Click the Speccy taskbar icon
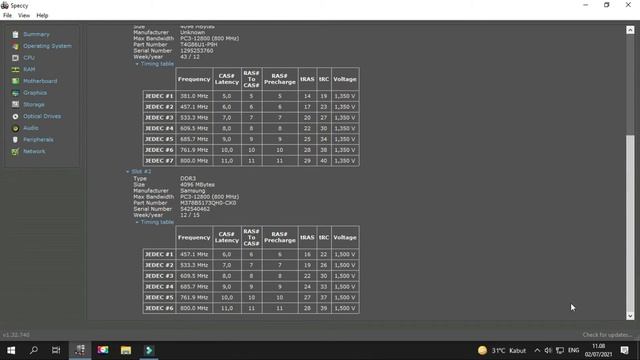The height and width of the screenshot is (360, 640). tap(80, 350)
